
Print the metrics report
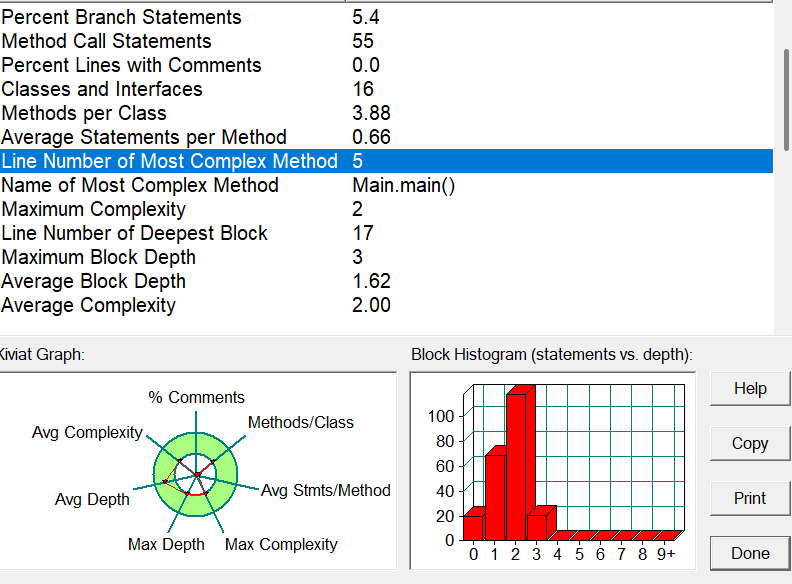(x=750, y=499)
